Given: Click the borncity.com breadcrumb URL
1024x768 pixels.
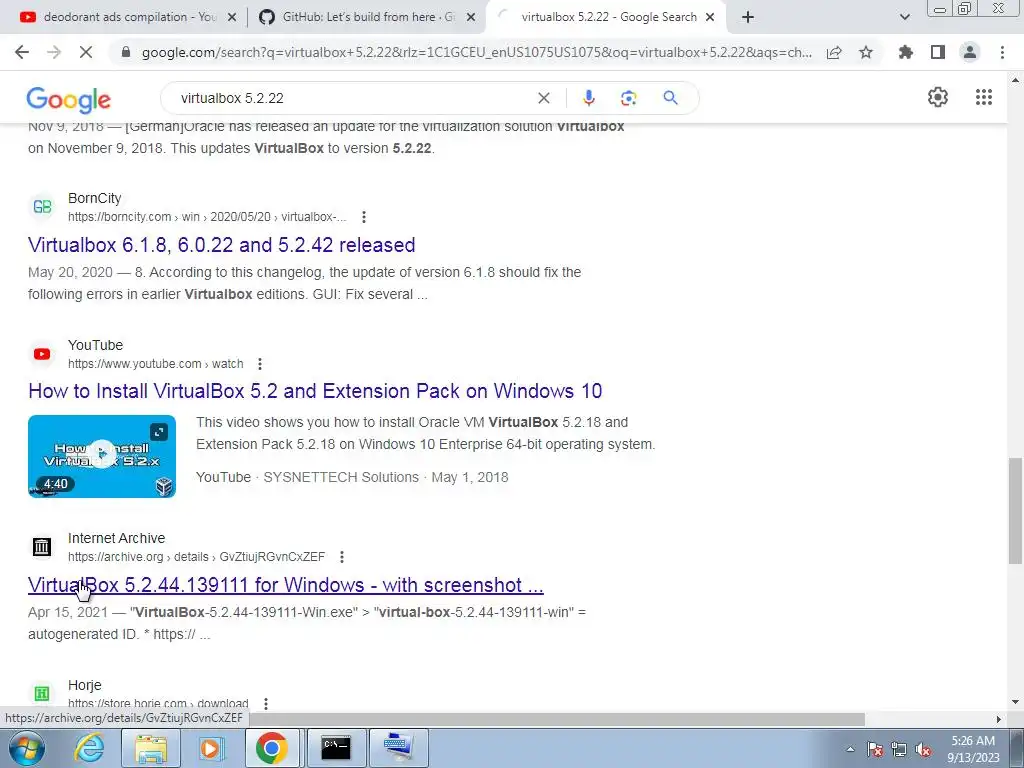Looking at the screenshot, I should point(207,217).
